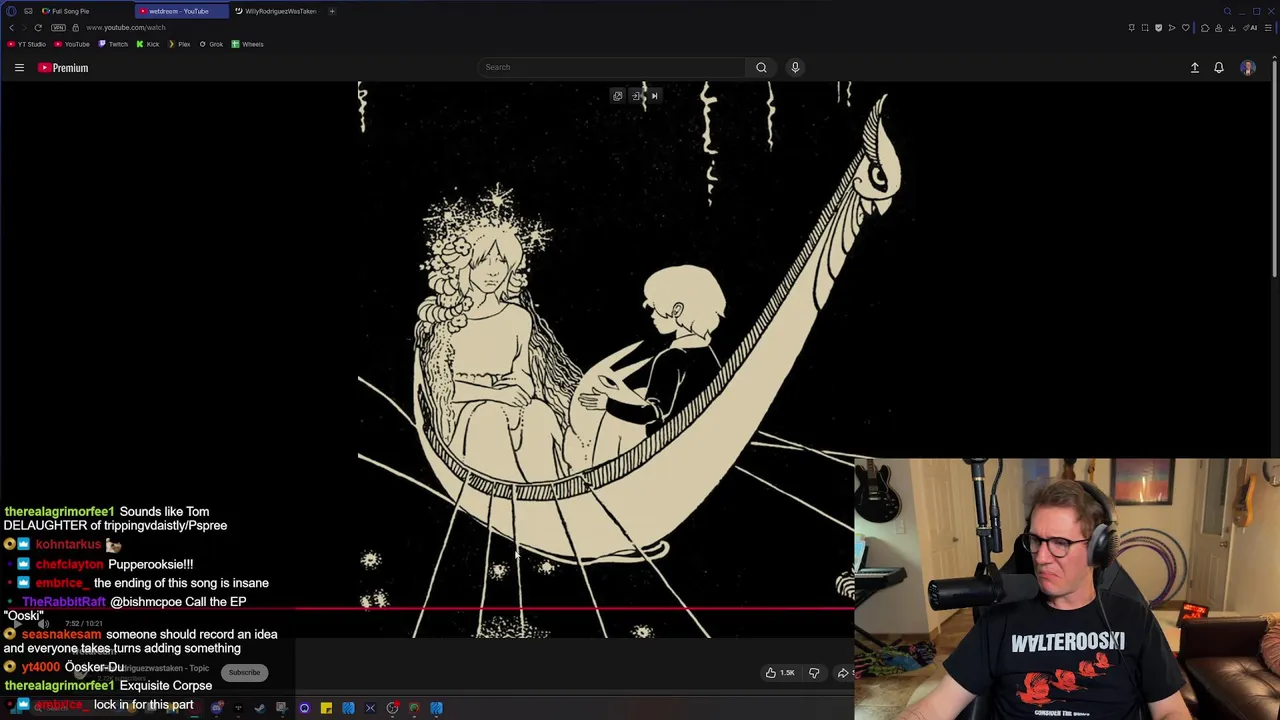Image resolution: width=1280 pixels, height=720 pixels.
Task: Click chat username TheRabbitRaft
Action: [x=64, y=602]
